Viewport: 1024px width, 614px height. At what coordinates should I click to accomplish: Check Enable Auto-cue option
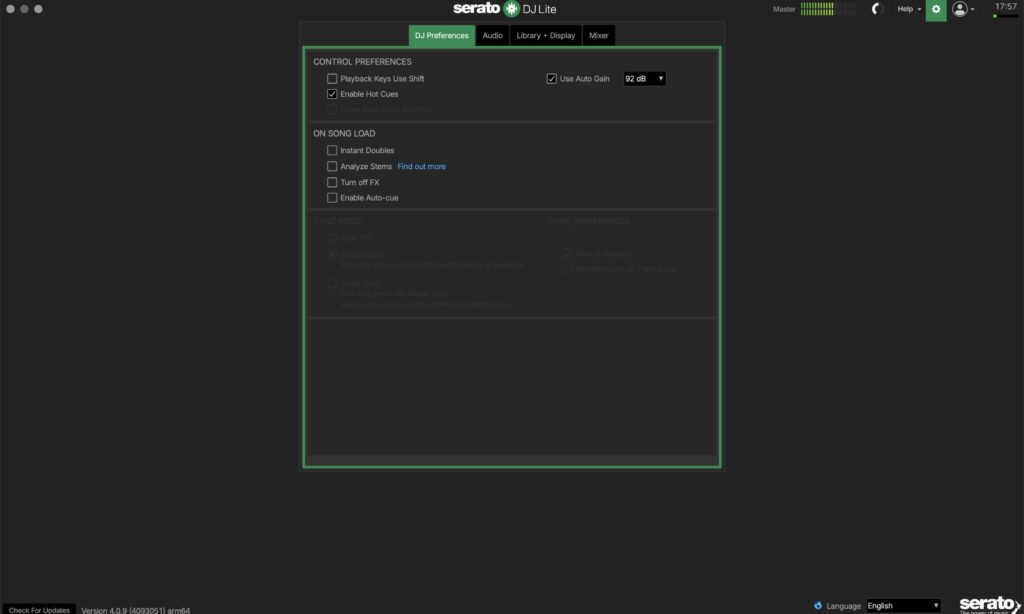332,198
